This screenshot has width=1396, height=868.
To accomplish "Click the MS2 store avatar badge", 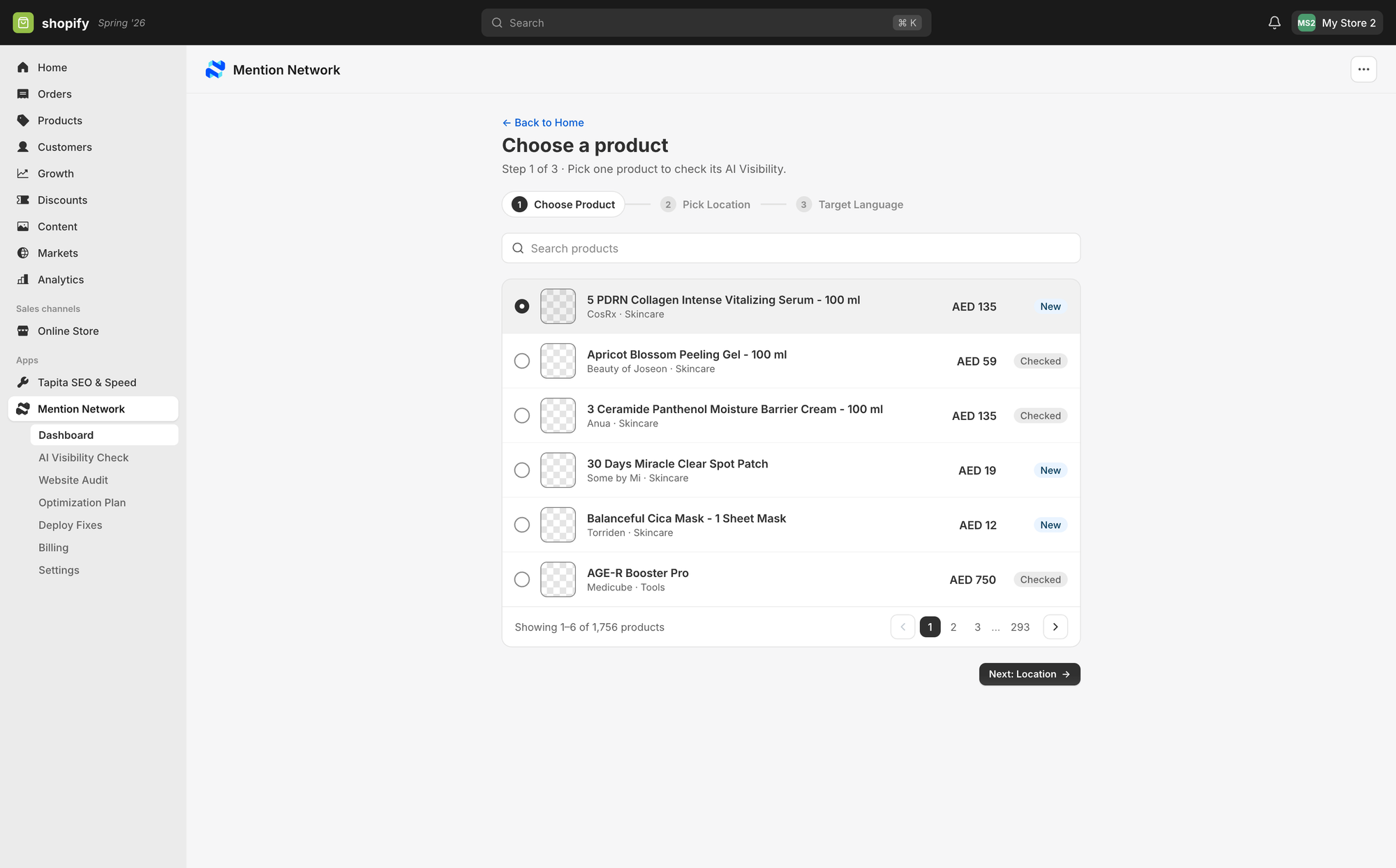I will (x=1307, y=23).
